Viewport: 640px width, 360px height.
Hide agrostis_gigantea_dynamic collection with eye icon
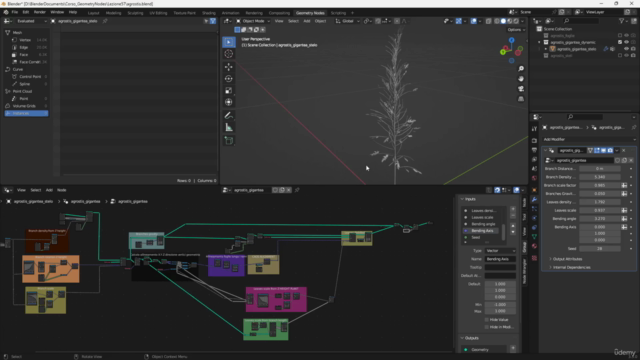point(627,42)
